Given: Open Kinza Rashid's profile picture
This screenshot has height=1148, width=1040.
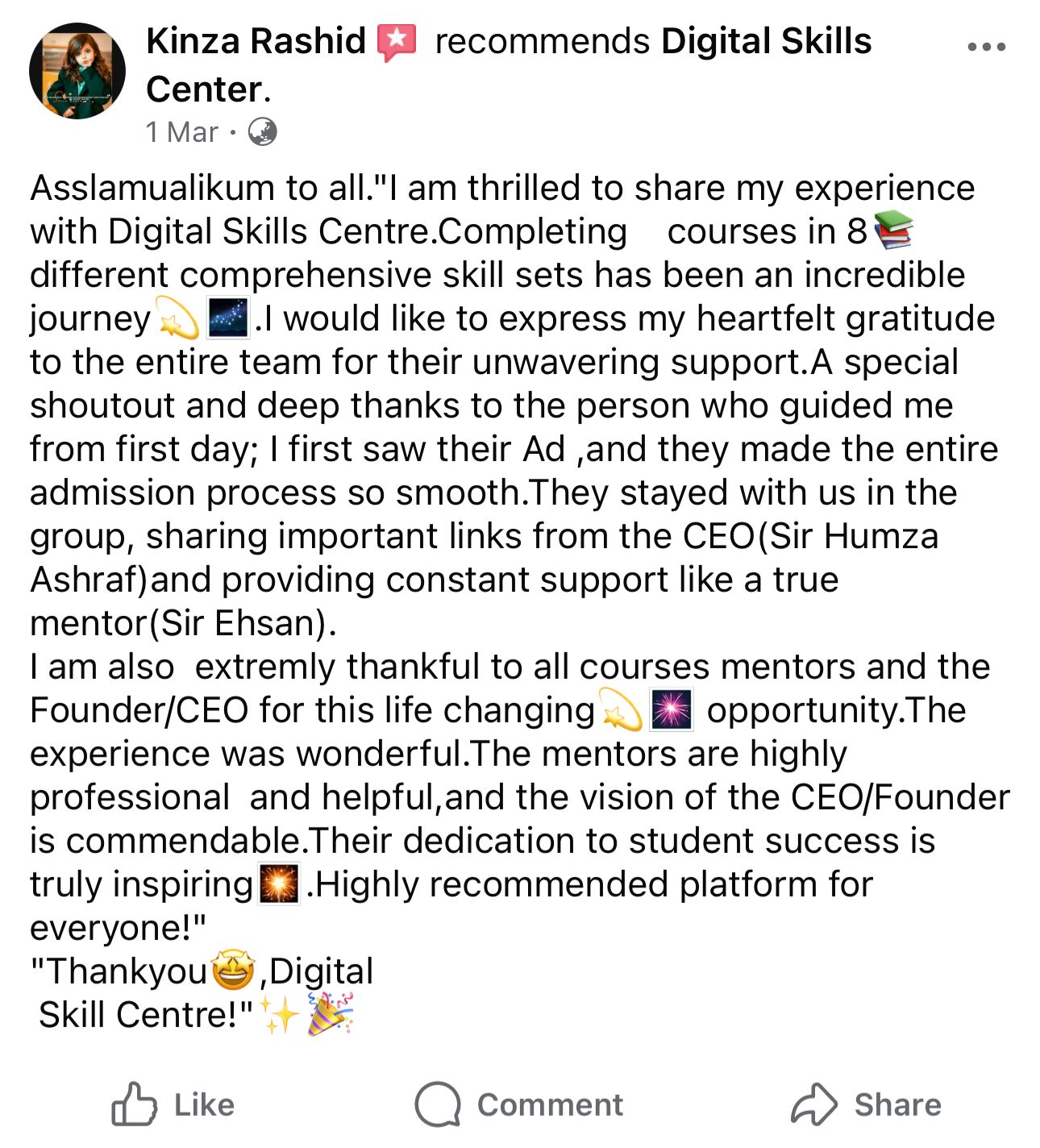Looking at the screenshot, I should (77, 71).
